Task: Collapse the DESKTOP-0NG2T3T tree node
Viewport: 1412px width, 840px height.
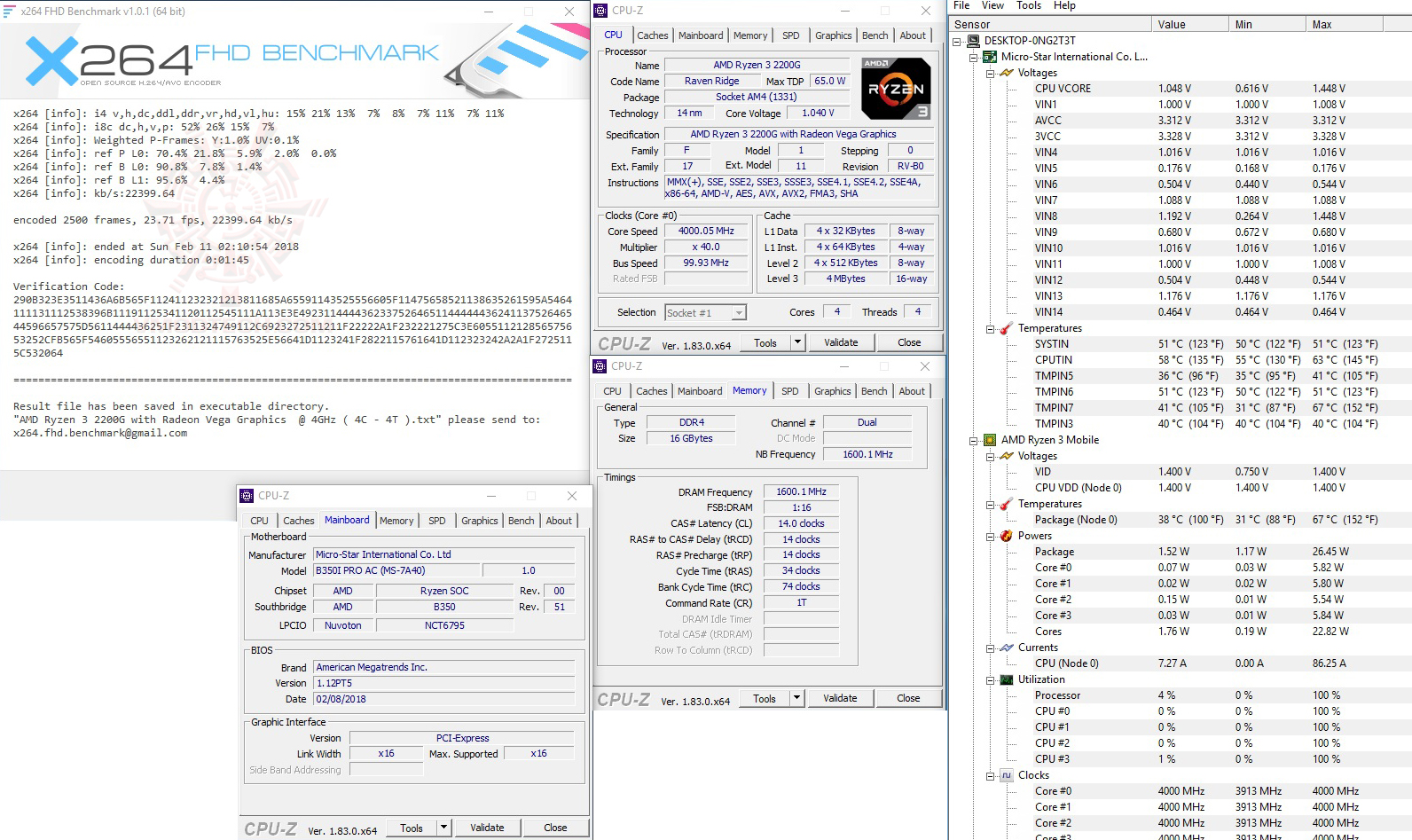Action: (x=957, y=41)
